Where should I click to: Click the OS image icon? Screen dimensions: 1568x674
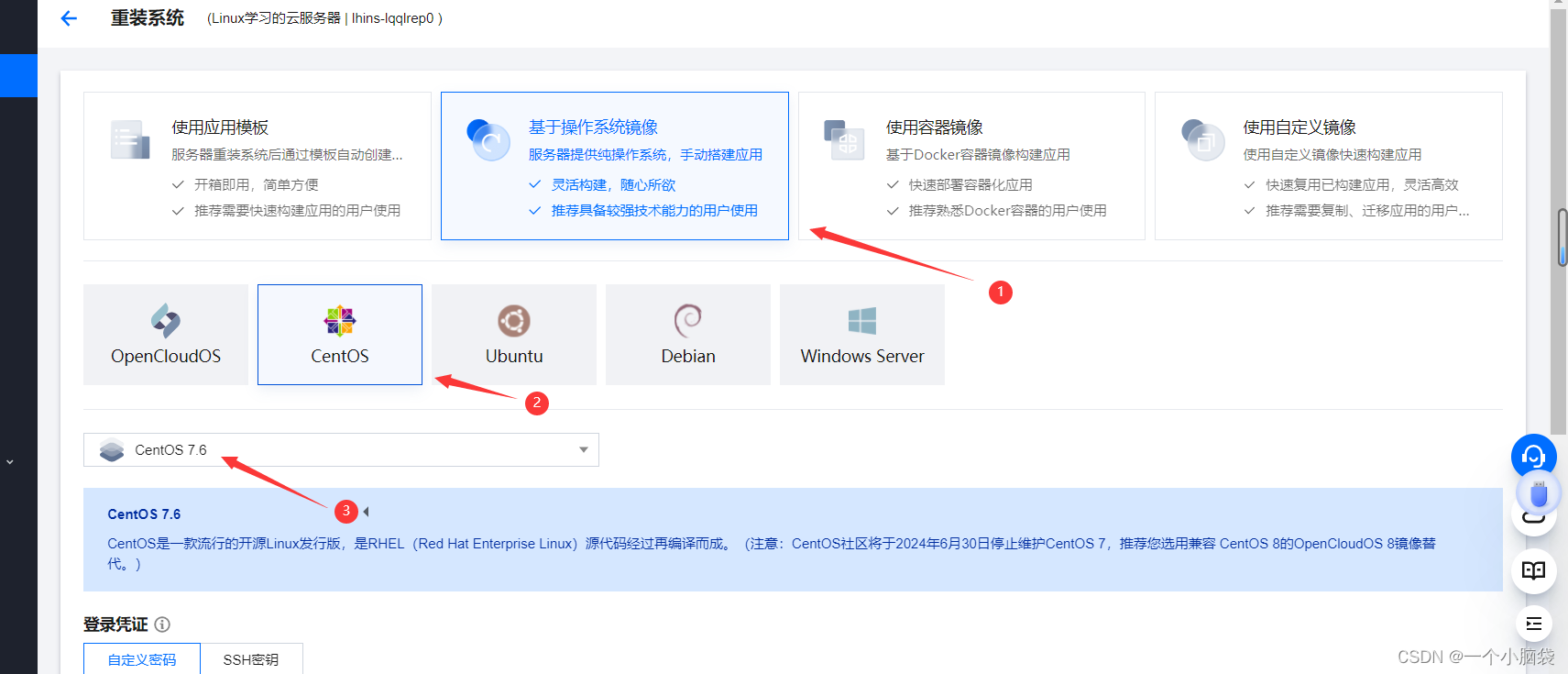[488, 140]
